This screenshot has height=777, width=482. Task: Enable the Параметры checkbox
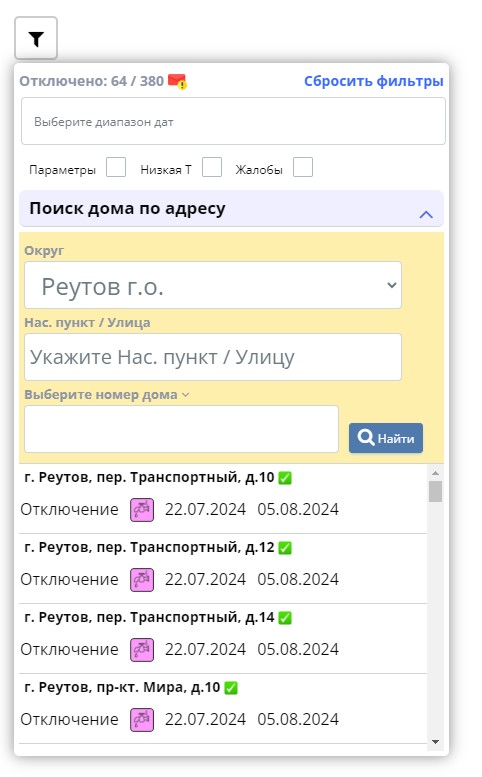coord(116,167)
